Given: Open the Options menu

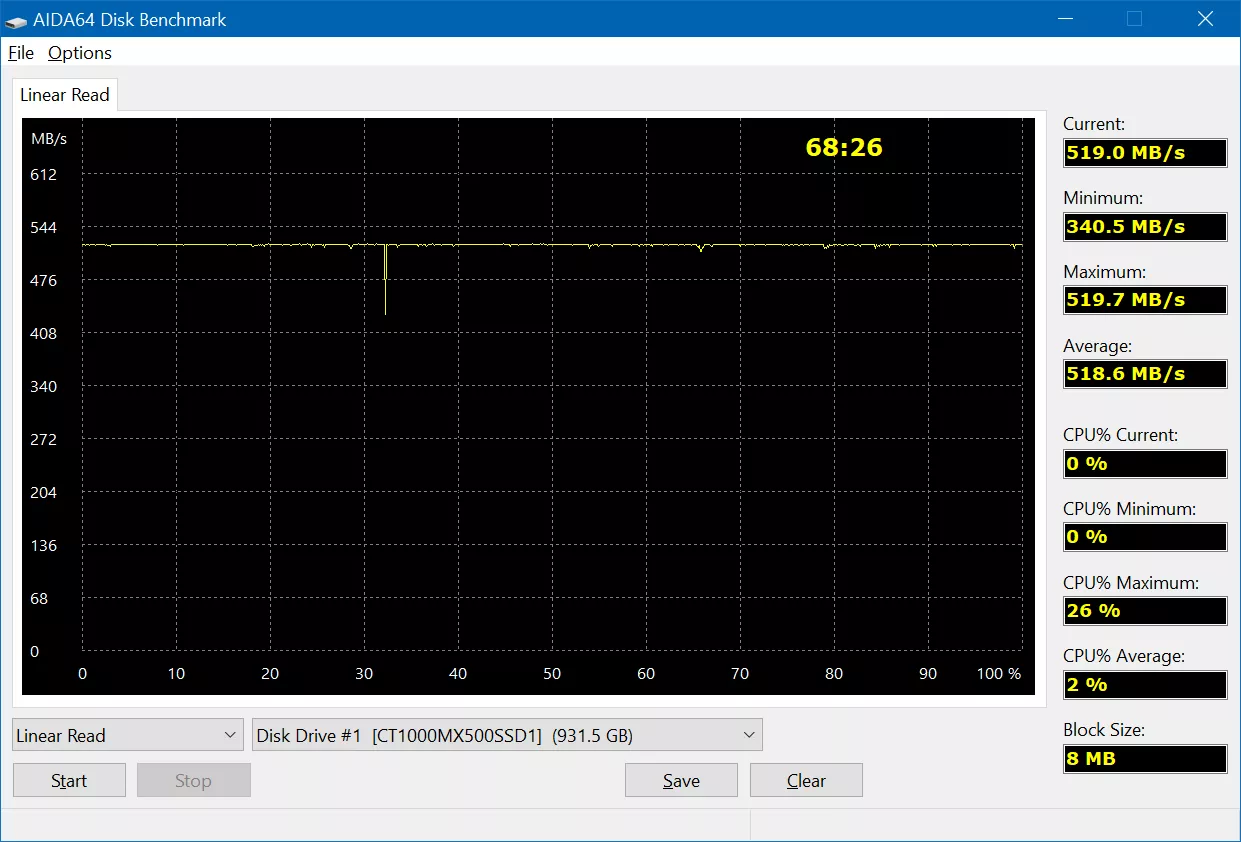Looking at the screenshot, I should 80,53.
